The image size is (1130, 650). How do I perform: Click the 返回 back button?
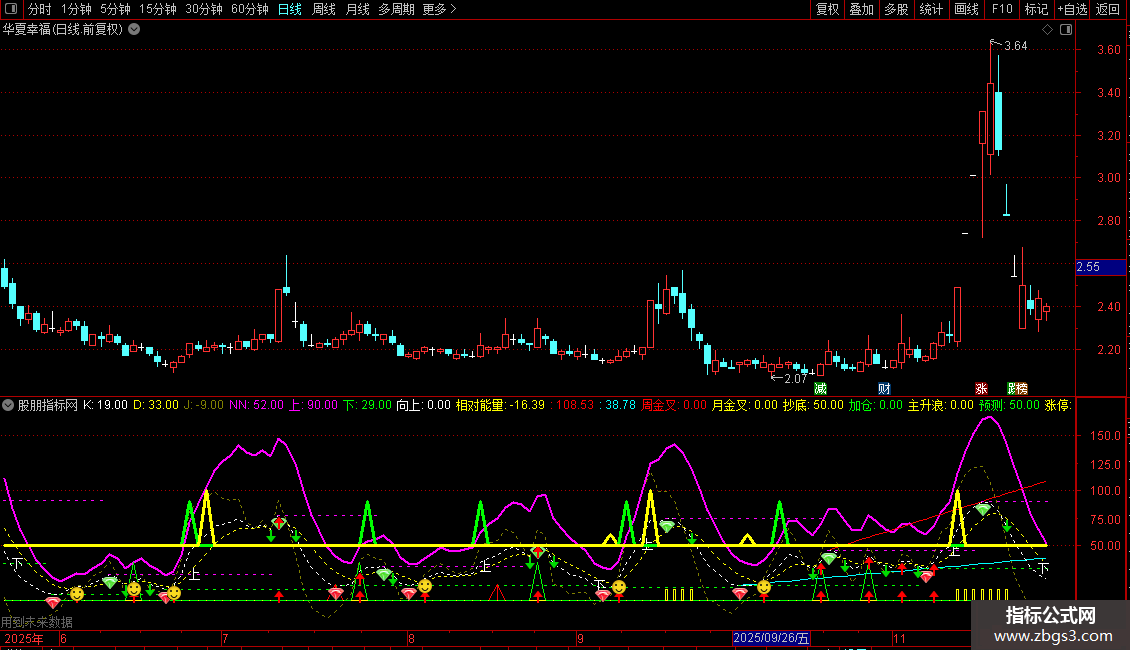(x=1108, y=9)
